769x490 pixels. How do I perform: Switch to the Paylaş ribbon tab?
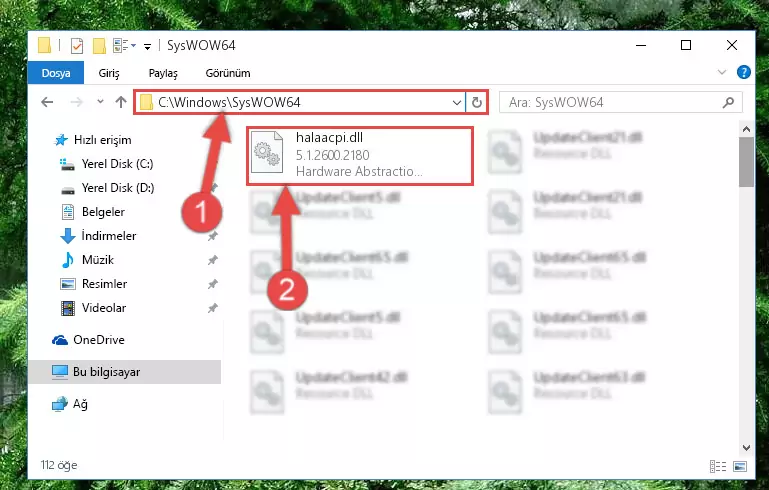click(x=163, y=73)
